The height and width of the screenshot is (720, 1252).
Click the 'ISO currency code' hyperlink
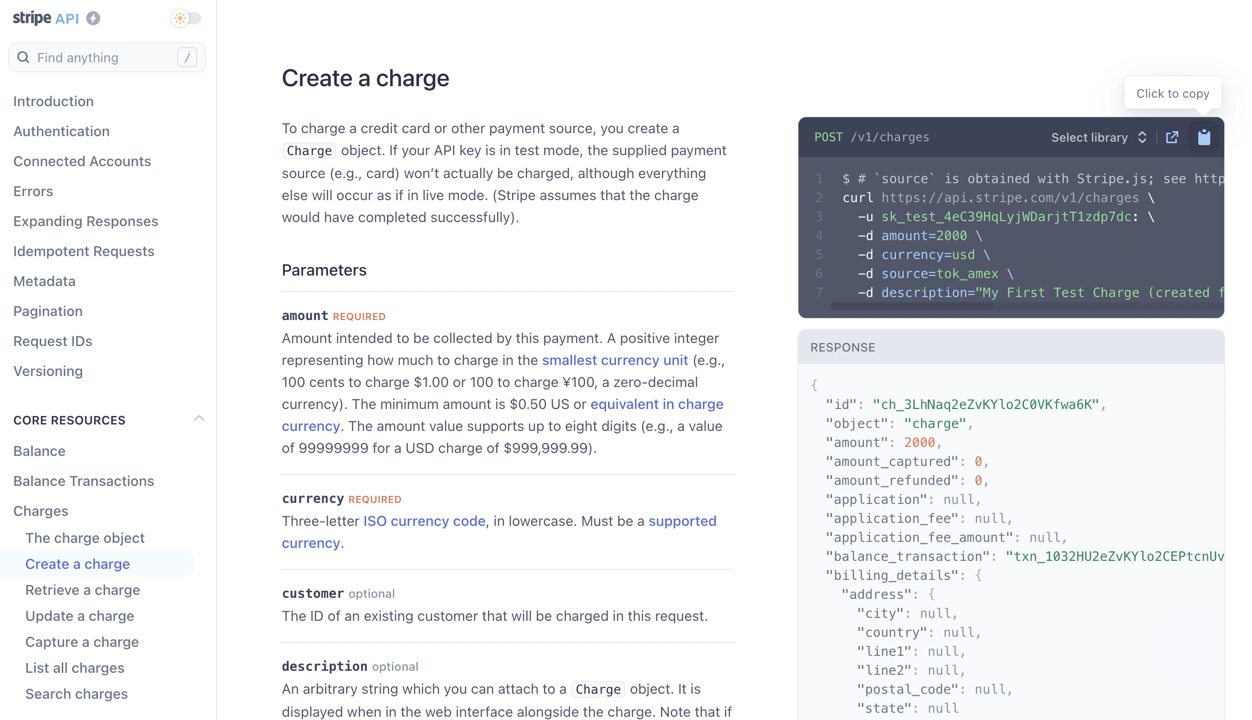(x=424, y=520)
